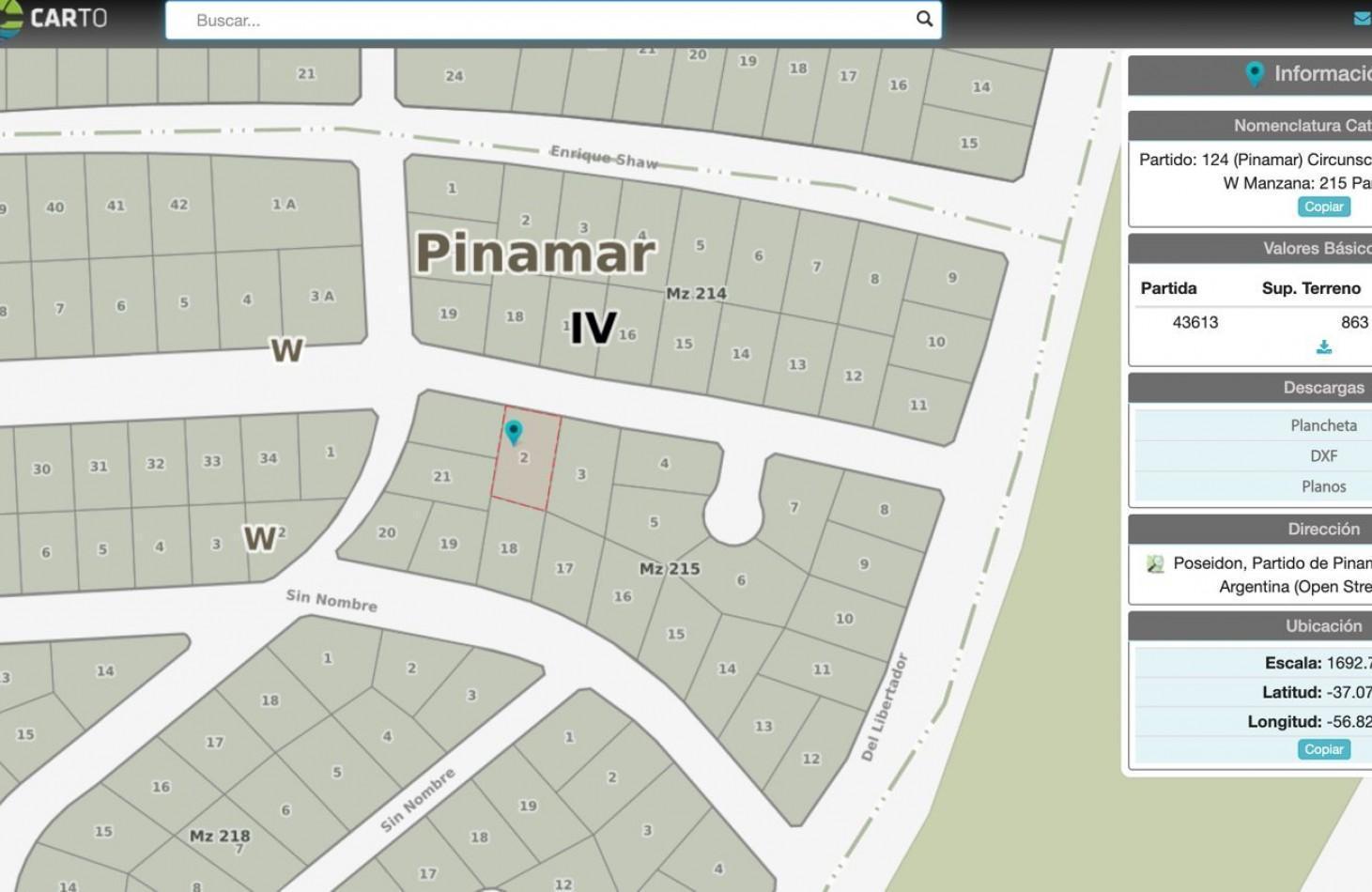Click the Enrique Shaw street label
Image resolution: width=1372 pixels, height=892 pixels.
[604, 157]
